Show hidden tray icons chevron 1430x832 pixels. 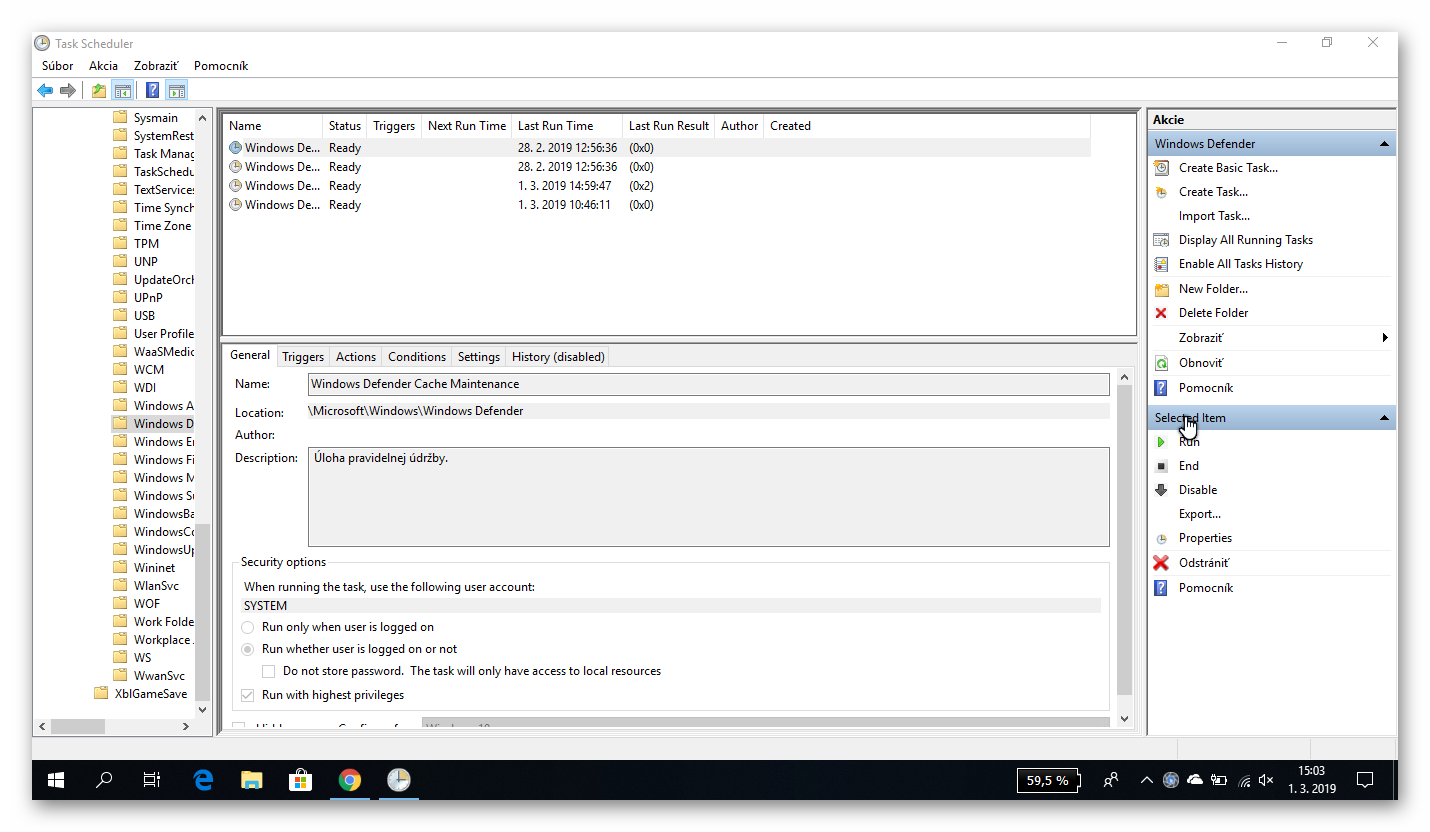1146,780
